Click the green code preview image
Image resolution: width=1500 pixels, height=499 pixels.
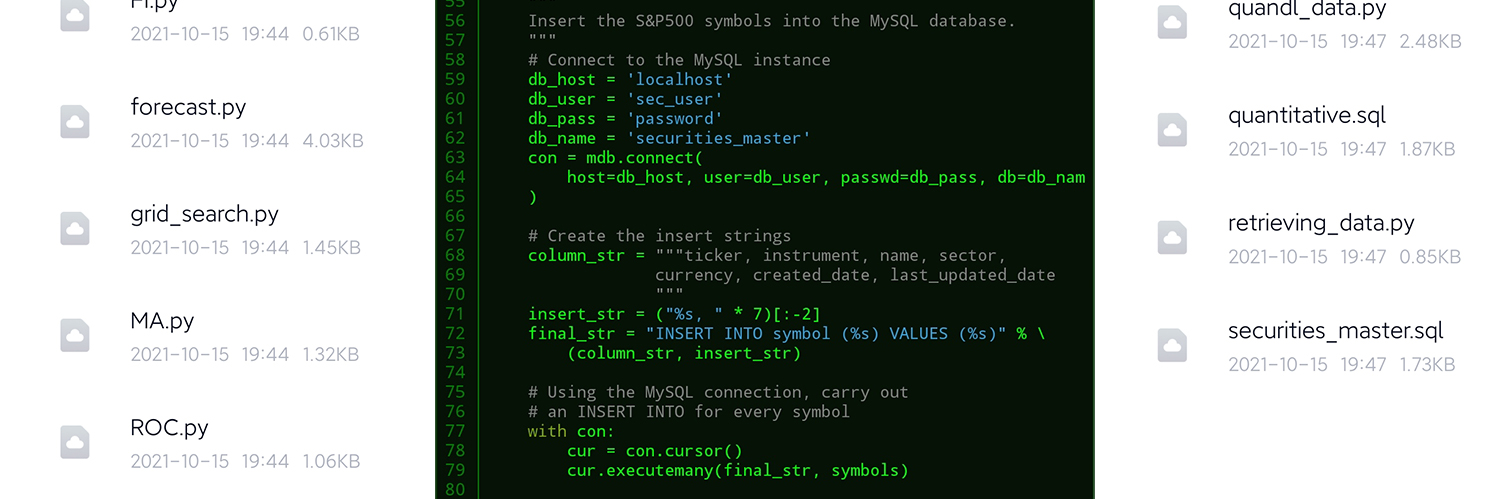765,249
